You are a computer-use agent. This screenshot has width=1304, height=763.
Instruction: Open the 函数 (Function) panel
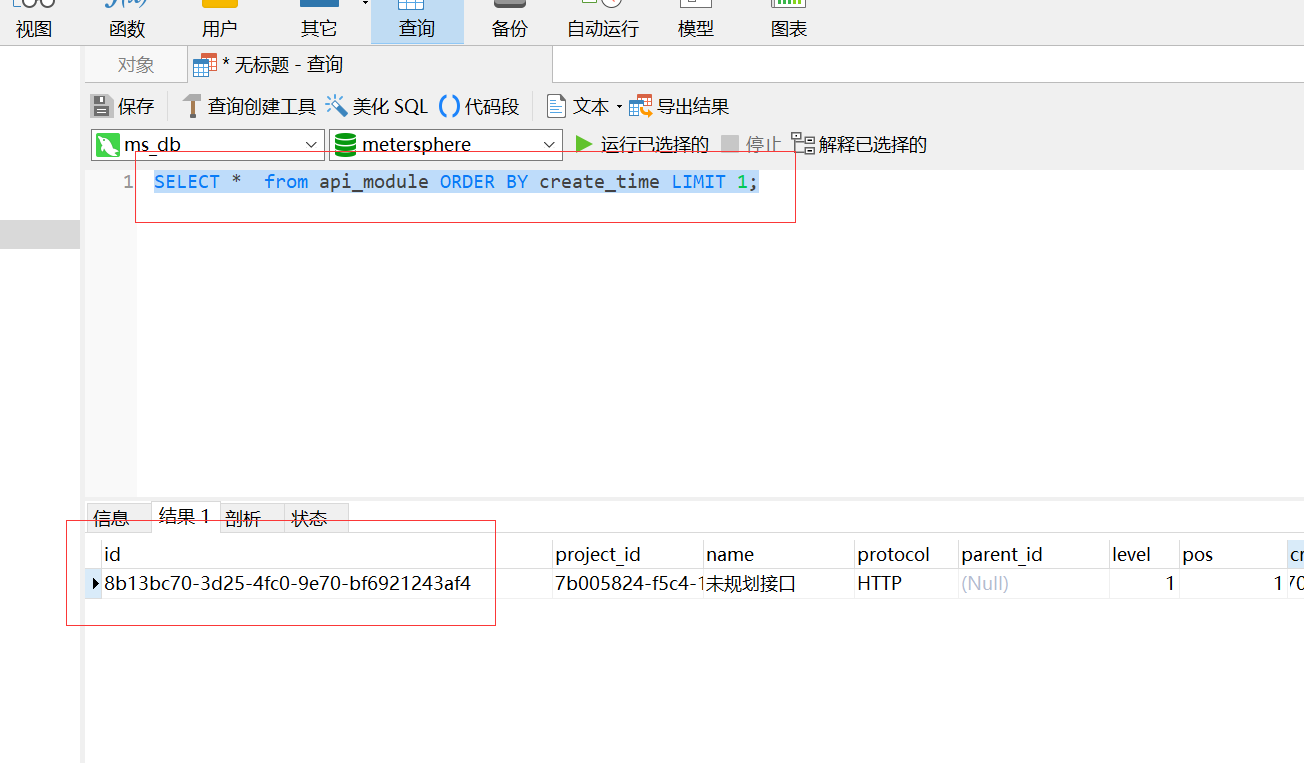click(126, 21)
